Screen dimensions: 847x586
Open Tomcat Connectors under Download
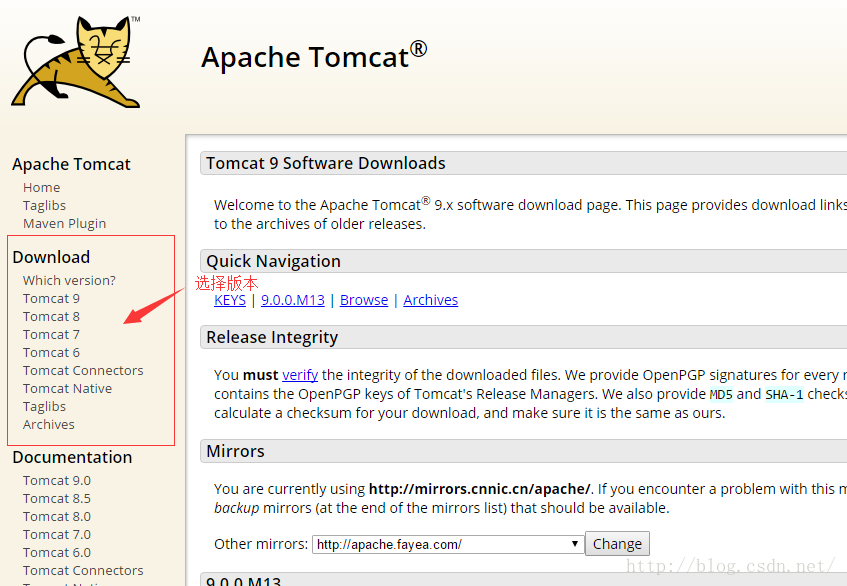[83, 371]
